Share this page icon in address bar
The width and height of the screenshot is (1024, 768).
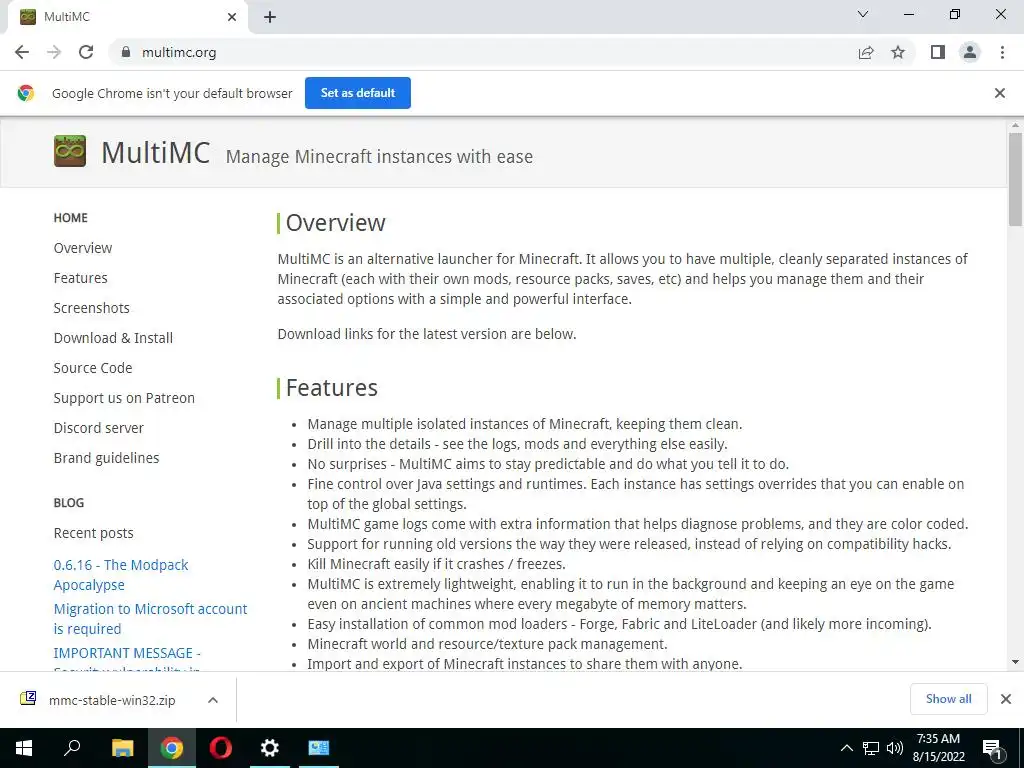tap(866, 52)
